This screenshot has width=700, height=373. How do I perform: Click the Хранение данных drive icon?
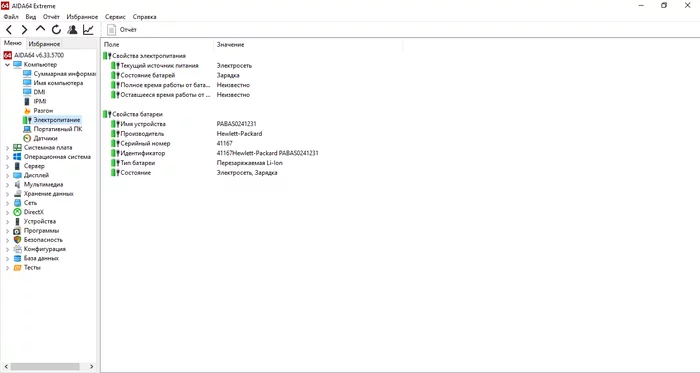pyautogui.click(x=17, y=194)
